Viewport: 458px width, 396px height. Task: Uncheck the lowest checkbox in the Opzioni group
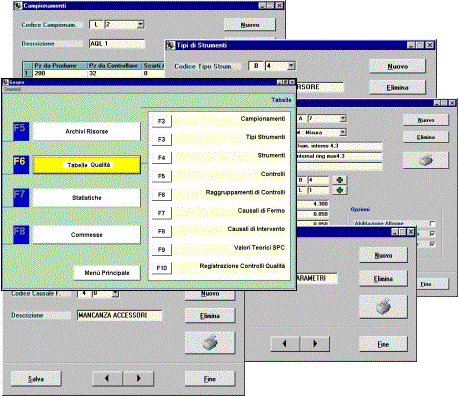432,244
